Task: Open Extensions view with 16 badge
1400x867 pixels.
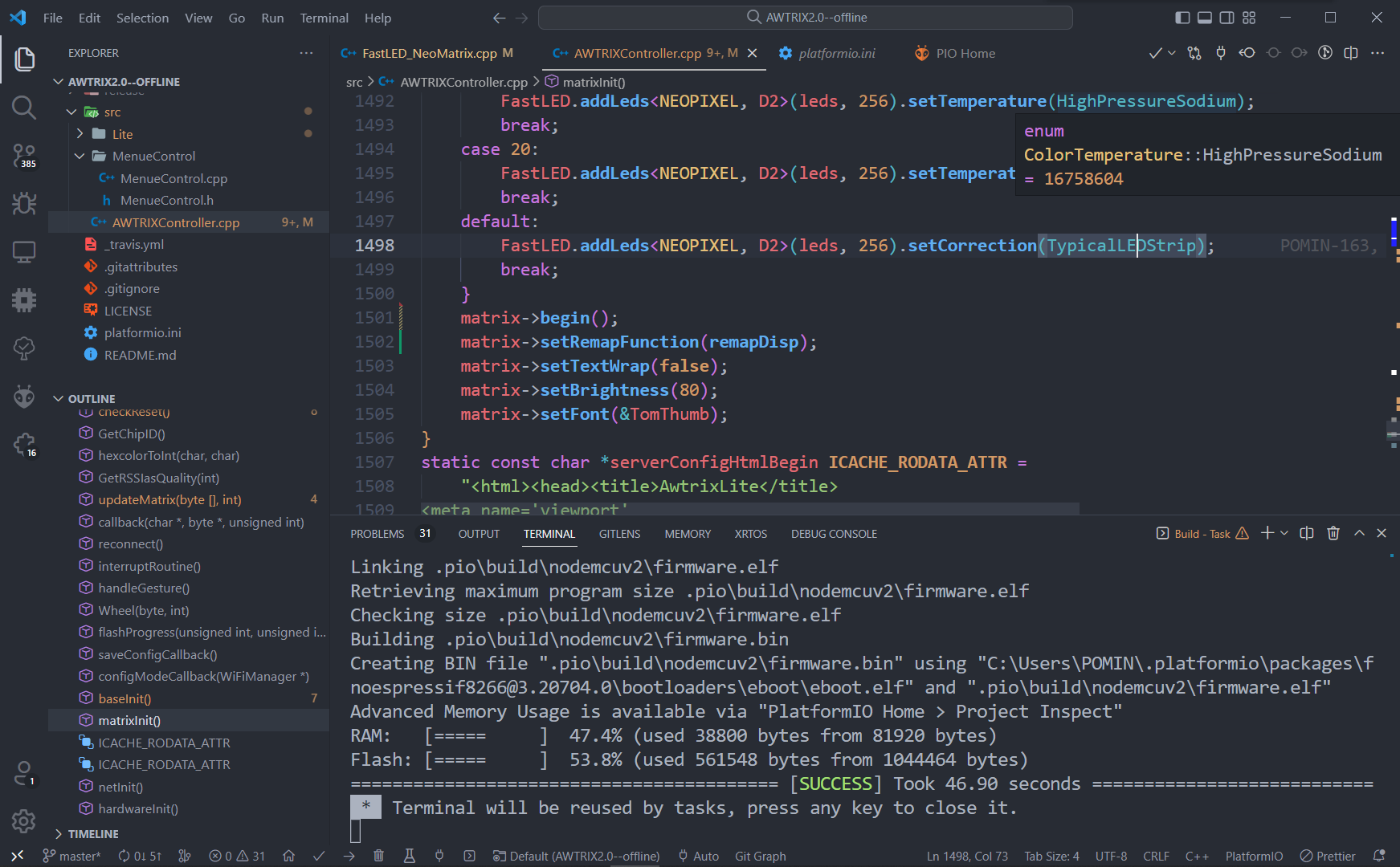Action: pyautogui.click(x=24, y=445)
